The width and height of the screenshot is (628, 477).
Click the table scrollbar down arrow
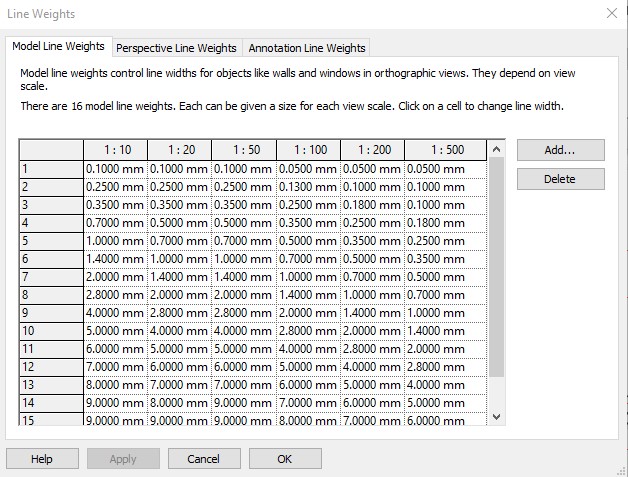pos(496,417)
